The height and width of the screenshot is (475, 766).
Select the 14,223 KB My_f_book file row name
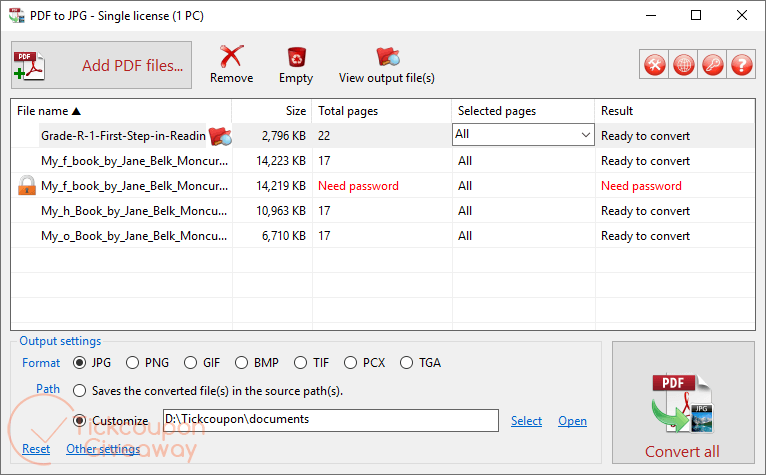[134, 161]
